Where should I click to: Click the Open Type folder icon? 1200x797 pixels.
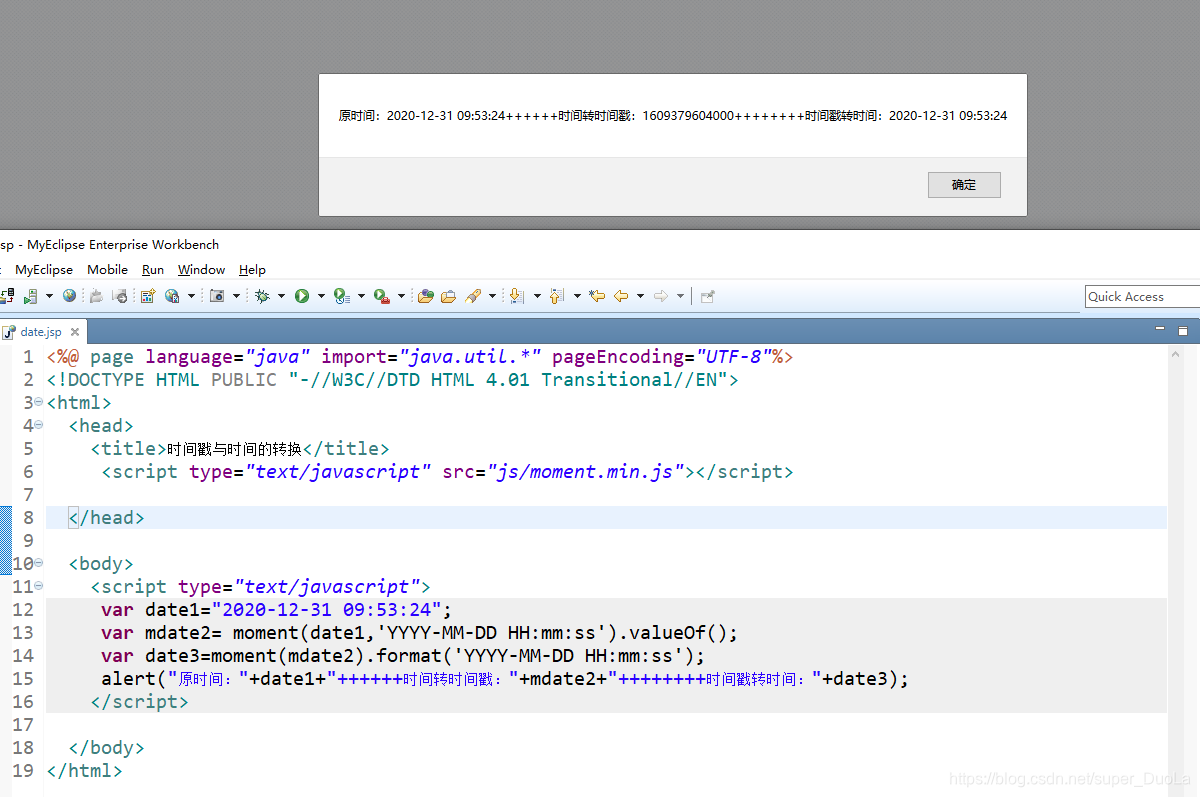tap(425, 296)
